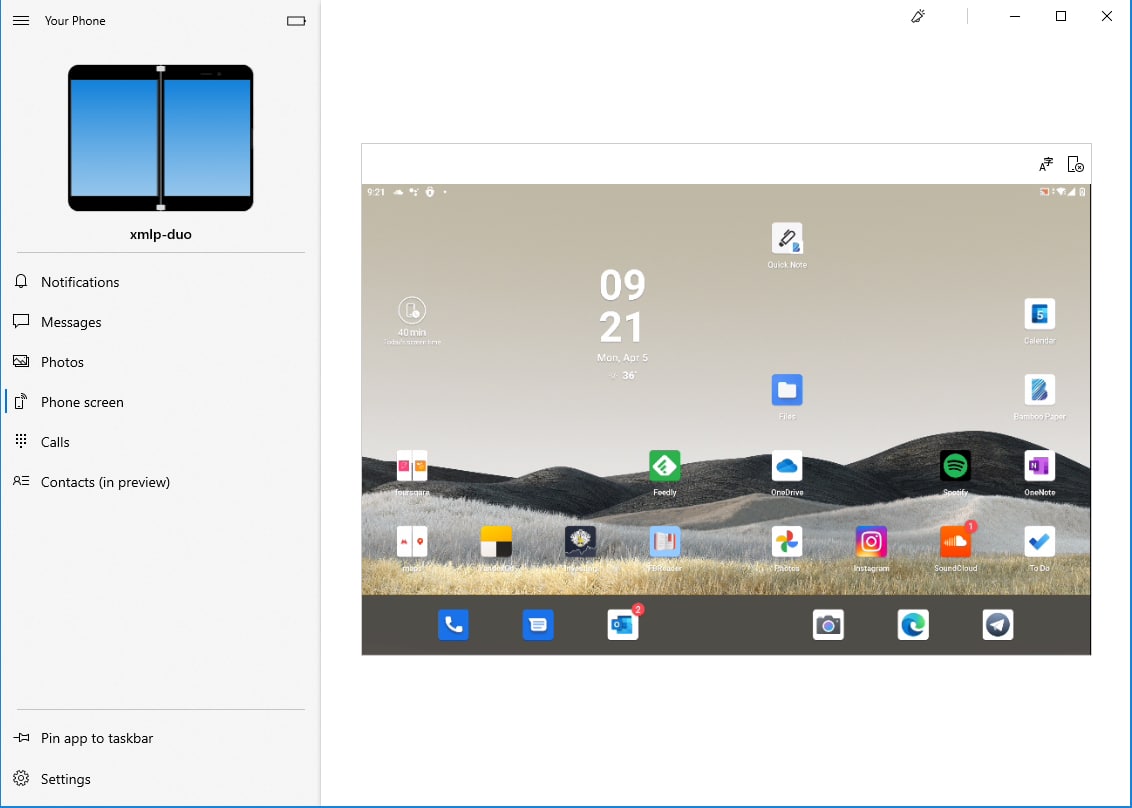Viewport: 1132px width, 808px height.
Task: Tap the 09 21 clock widget
Action: point(622,306)
